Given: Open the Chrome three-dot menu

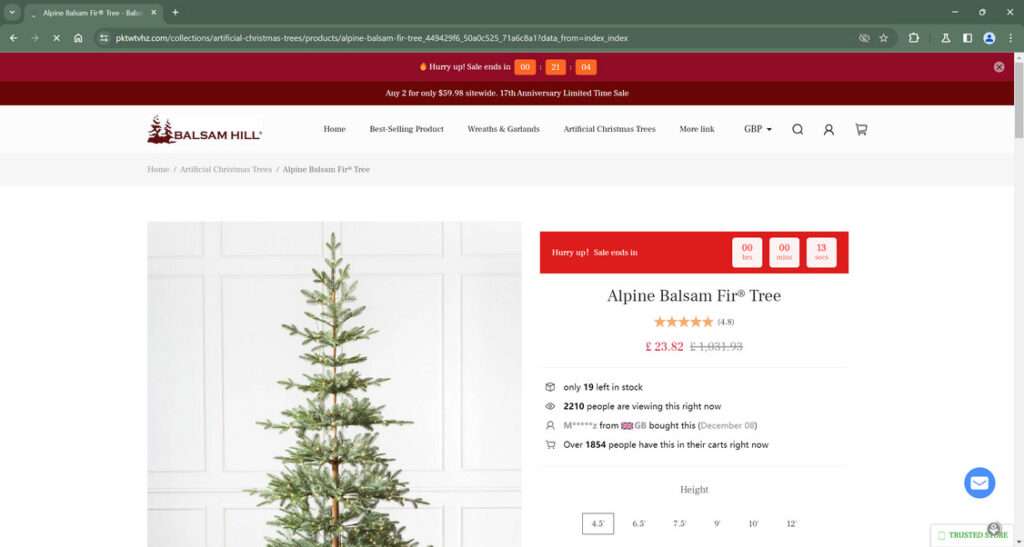Looking at the screenshot, I should tap(1010, 38).
